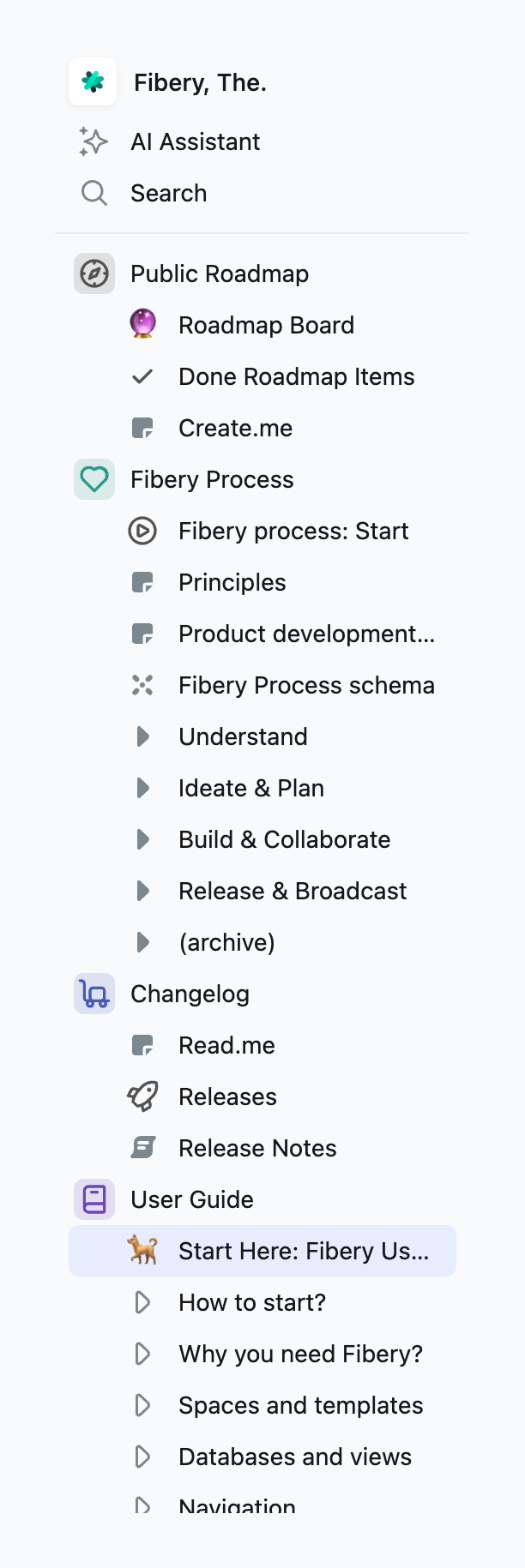Image resolution: width=525 pixels, height=1568 pixels.
Task: Click play icon beside Fibery process: Start
Action: [x=143, y=531]
